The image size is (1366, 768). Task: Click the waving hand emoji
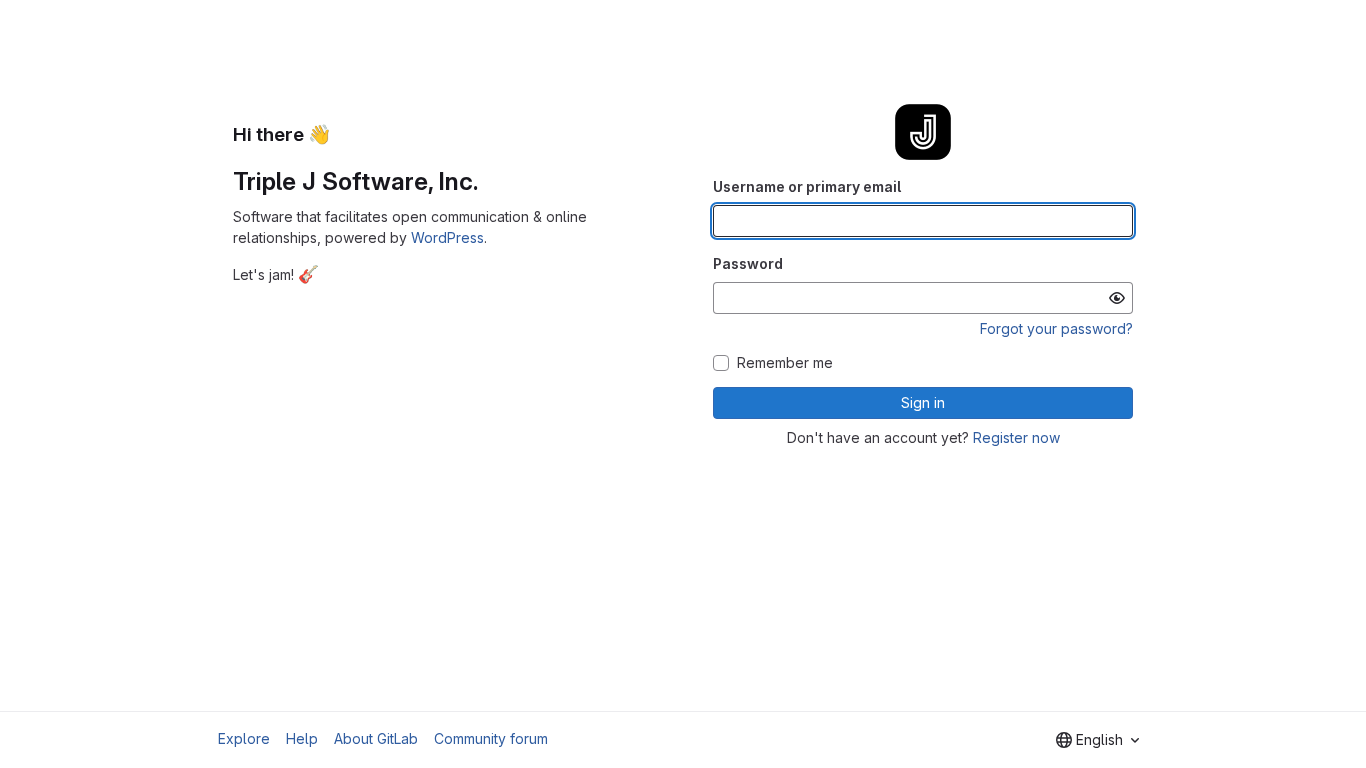point(319,134)
